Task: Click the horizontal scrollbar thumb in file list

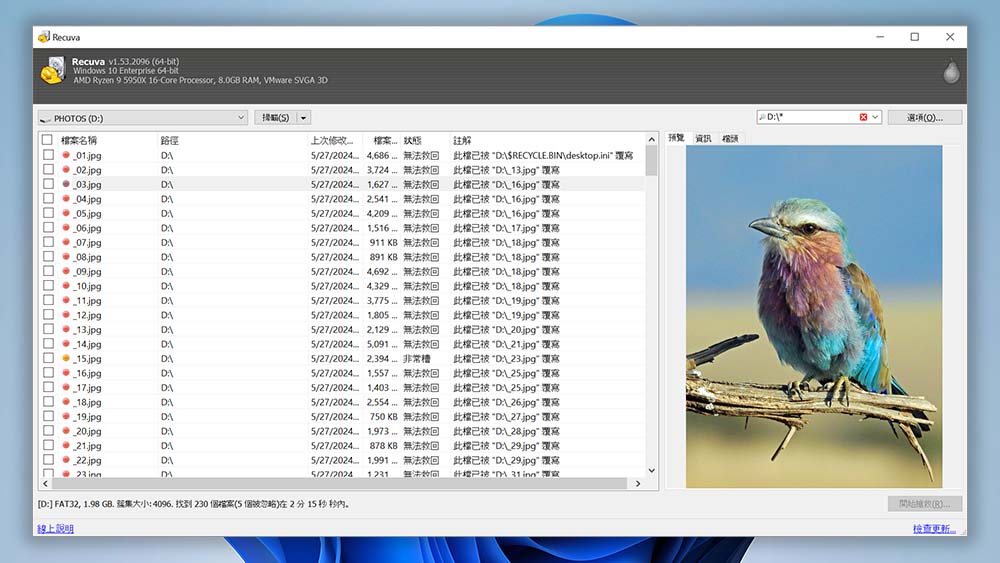Action: pos(339,483)
